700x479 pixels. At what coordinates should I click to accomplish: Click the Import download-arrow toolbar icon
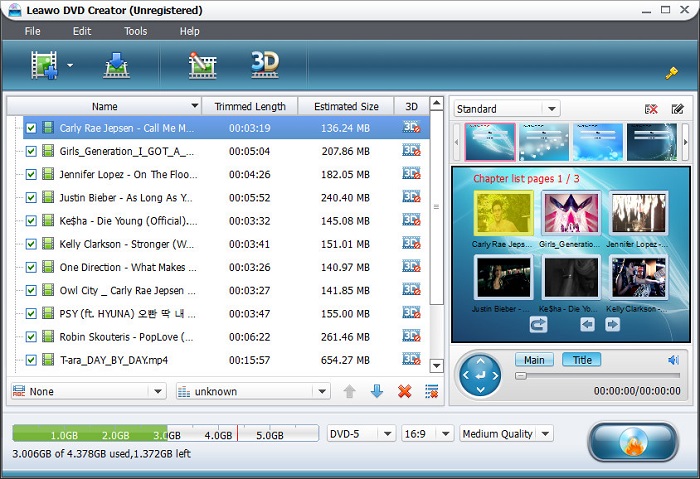116,67
